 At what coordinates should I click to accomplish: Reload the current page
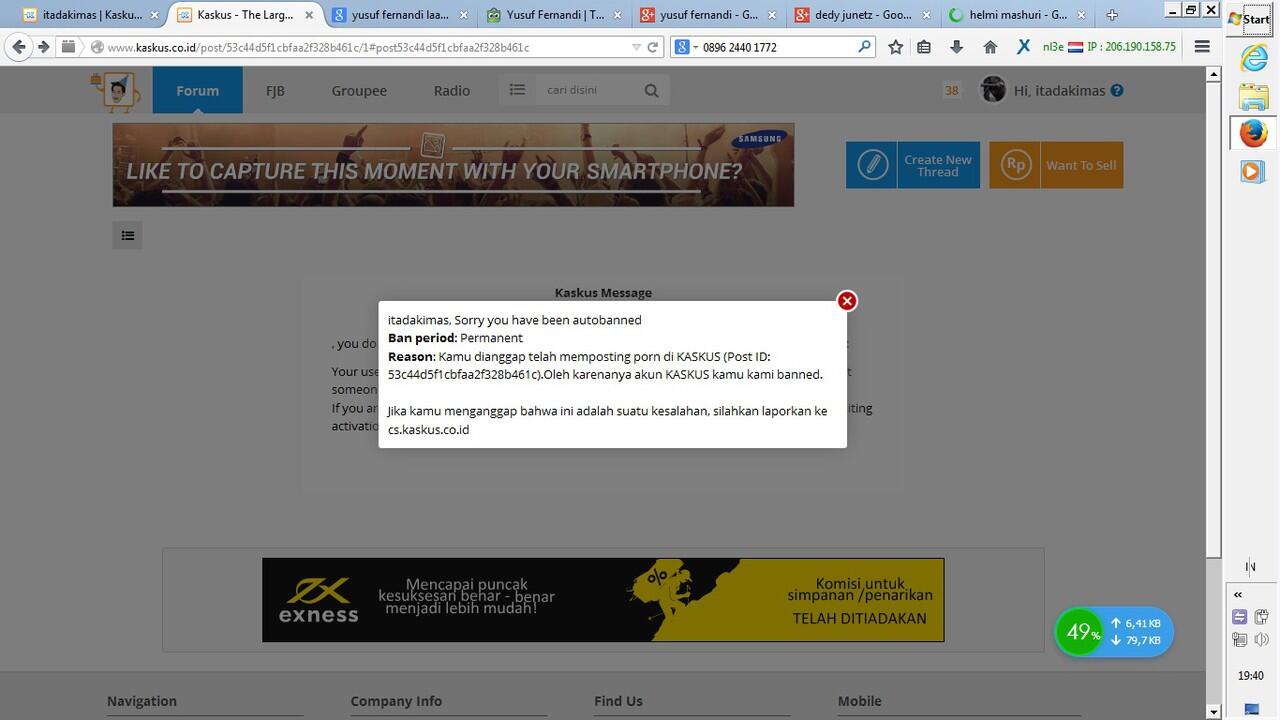tap(653, 47)
